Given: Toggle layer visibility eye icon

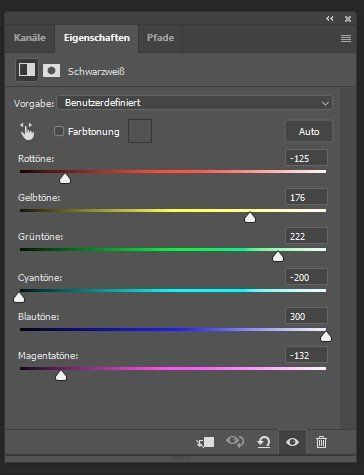Looking at the screenshot, I should point(292,442).
